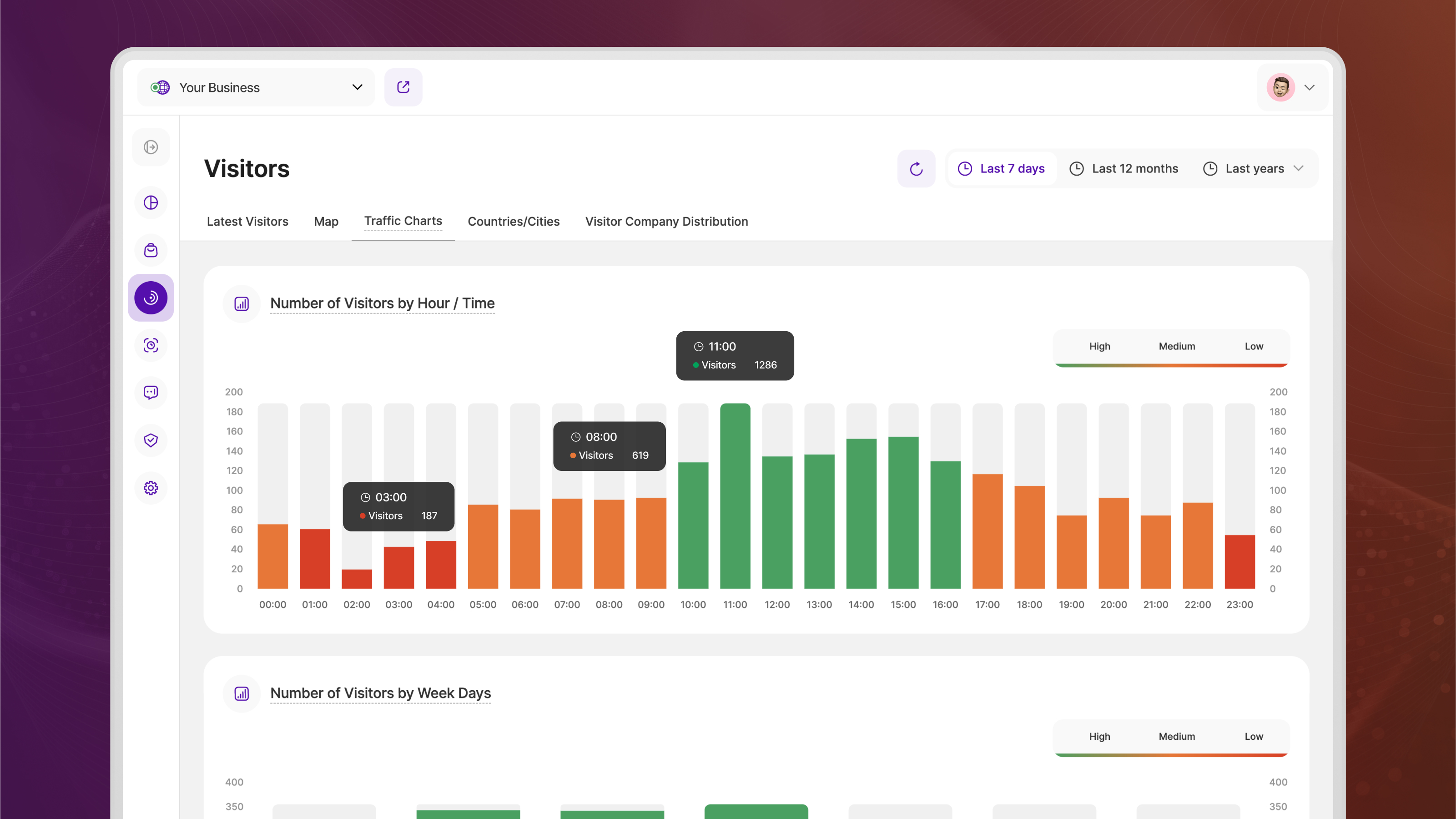The image size is (1456, 819).
Task: Select the active Visitors sidebar icon
Action: [x=151, y=298]
